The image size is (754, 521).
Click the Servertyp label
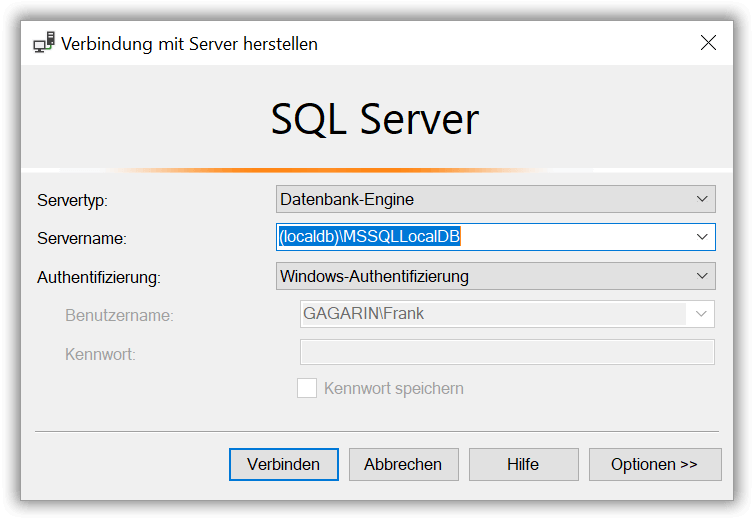[x=73, y=201]
